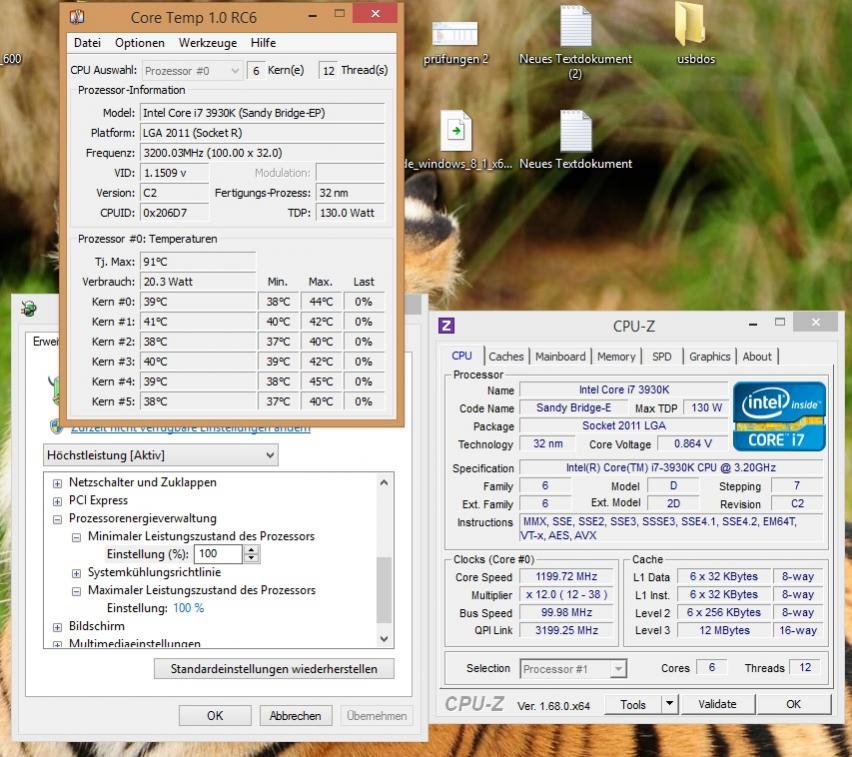Click the power options window title icon
The width and height of the screenshot is (852, 757).
pyautogui.click(x=29, y=309)
